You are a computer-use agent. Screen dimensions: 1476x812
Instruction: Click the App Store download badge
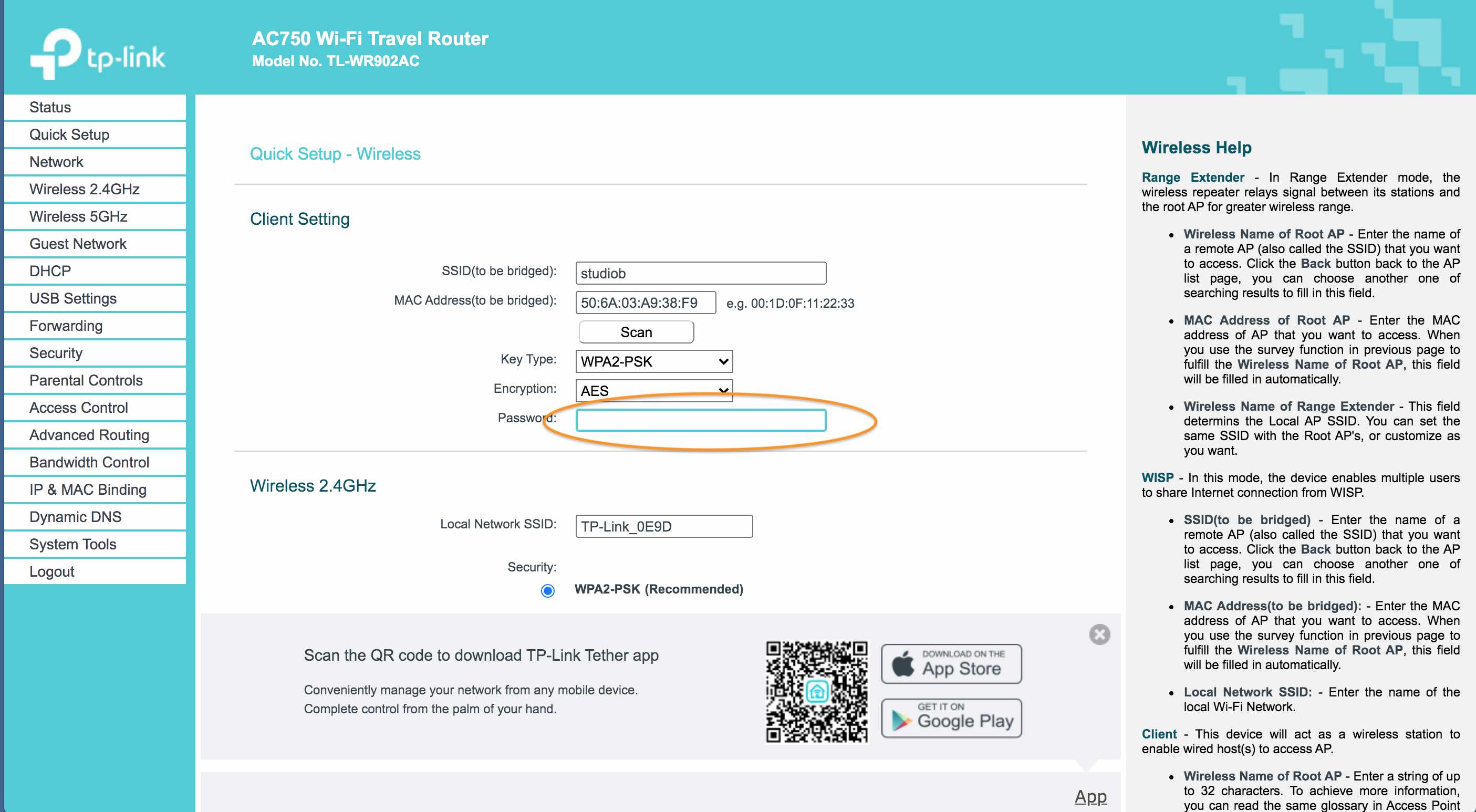(x=951, y=663)
